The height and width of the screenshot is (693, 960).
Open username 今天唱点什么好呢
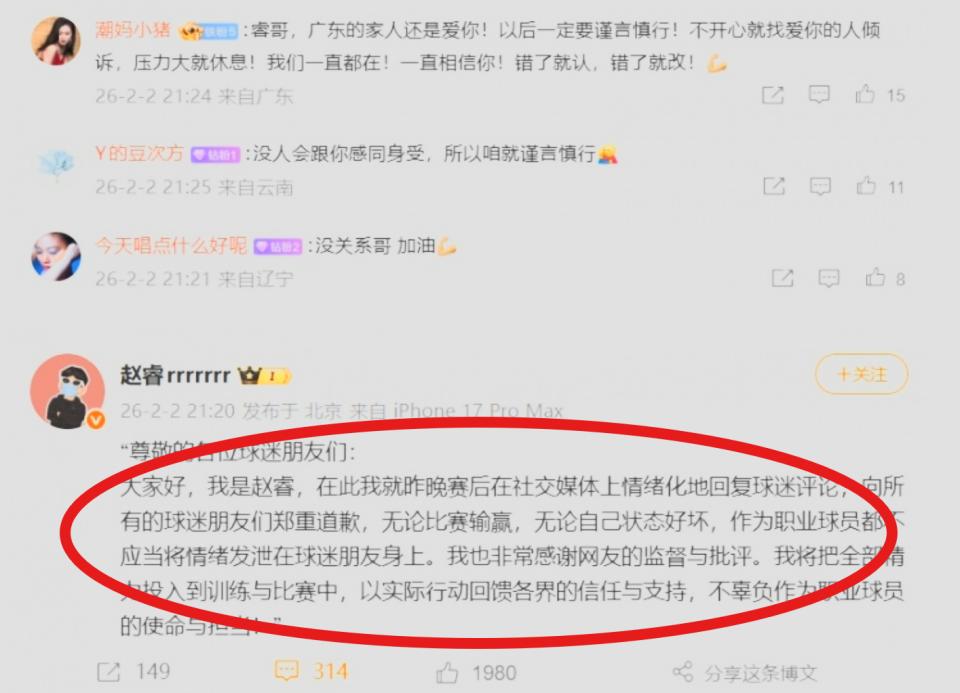coord(171,245)
